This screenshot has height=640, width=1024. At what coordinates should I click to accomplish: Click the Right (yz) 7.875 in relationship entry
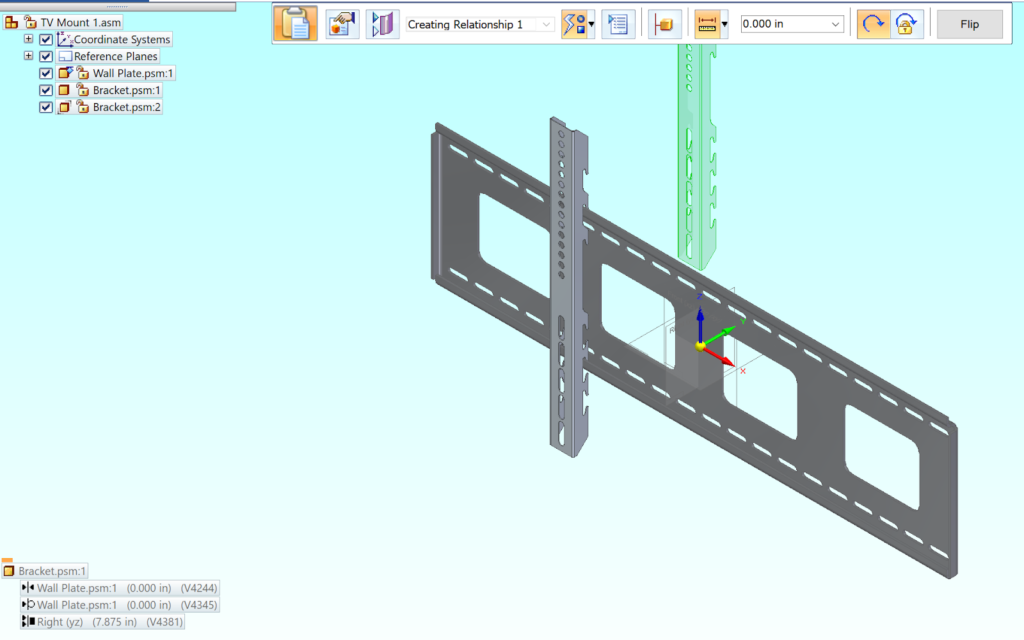coord(105,621)
